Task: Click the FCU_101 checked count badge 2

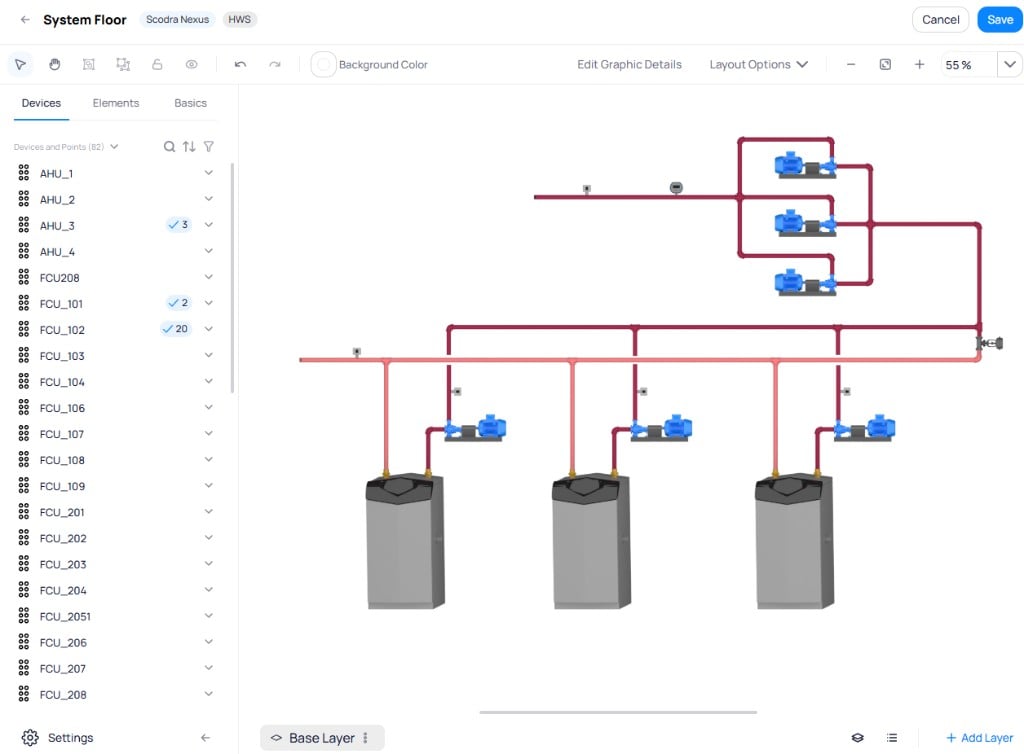Action: [178, 303]
